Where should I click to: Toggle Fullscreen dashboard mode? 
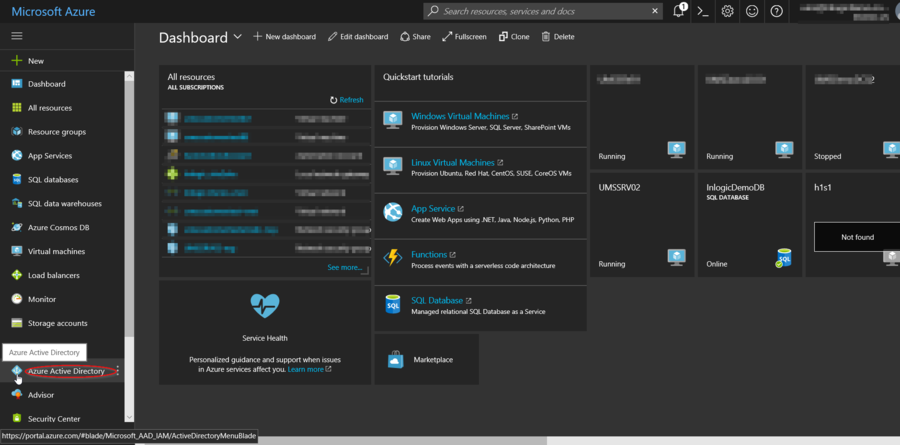coord(464,37)
